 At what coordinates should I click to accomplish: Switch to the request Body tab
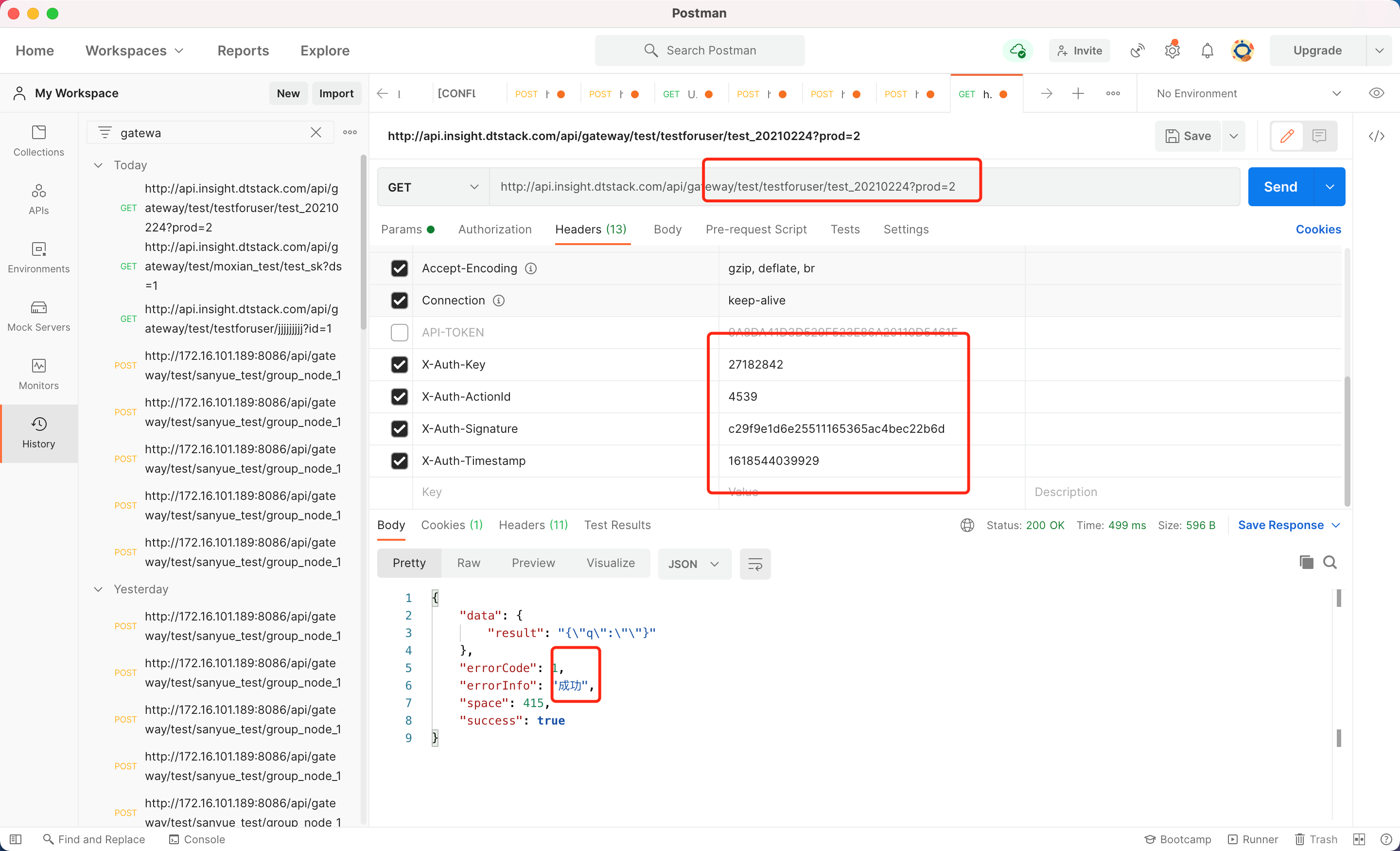pyautogui.click(x=667, y=229)
